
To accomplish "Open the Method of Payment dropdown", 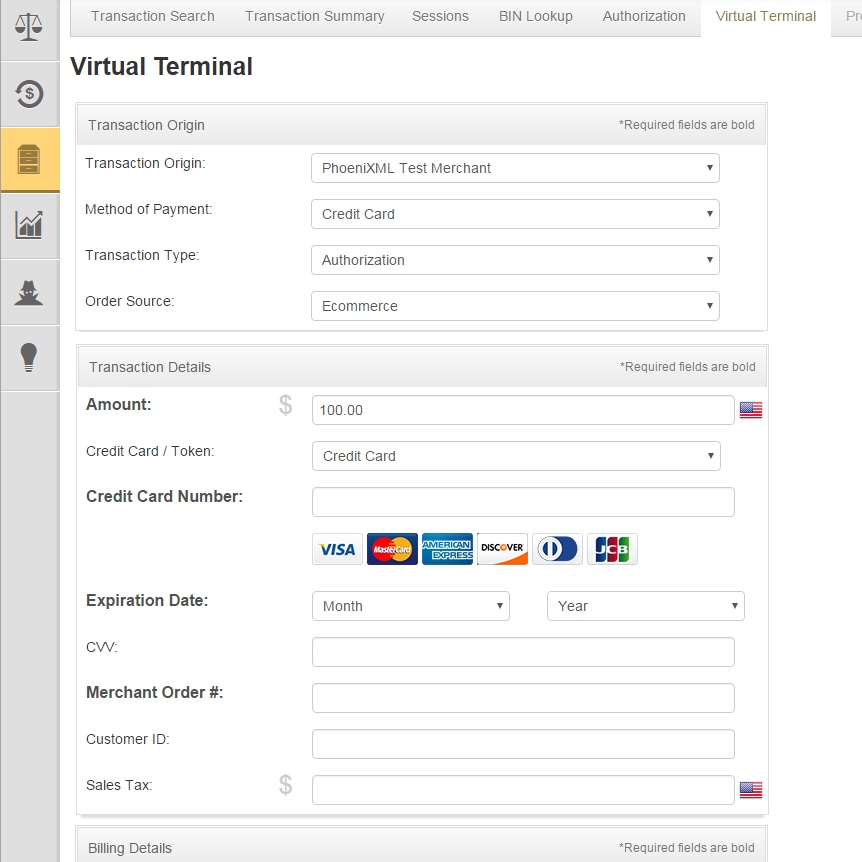I will pyautogui.click(x=515, y=214).
